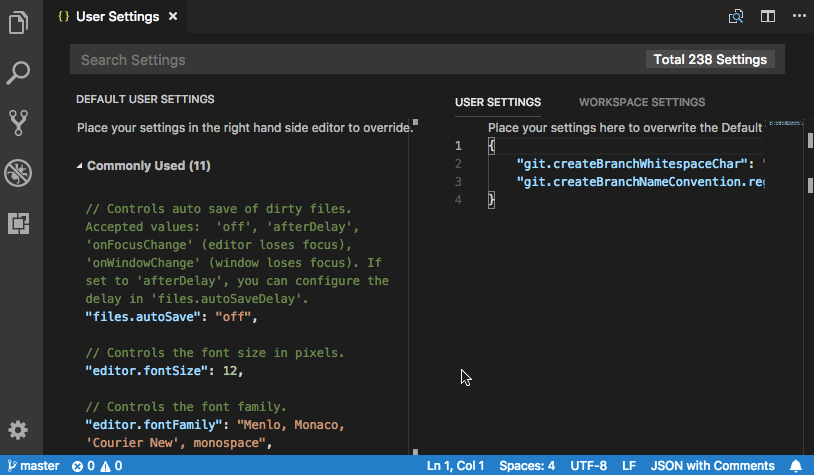This screenshot has height=475, width=814.
Task: Click the master branch status item
Action: tap(33, 466)
